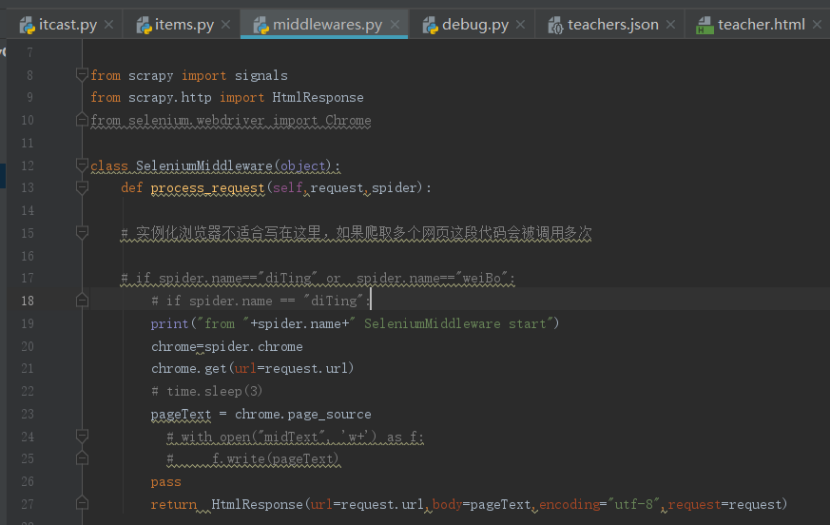Switch to the itcast.py tab
Image resolution: width=830 pixels, height=525 pixels.
point(67,24)
